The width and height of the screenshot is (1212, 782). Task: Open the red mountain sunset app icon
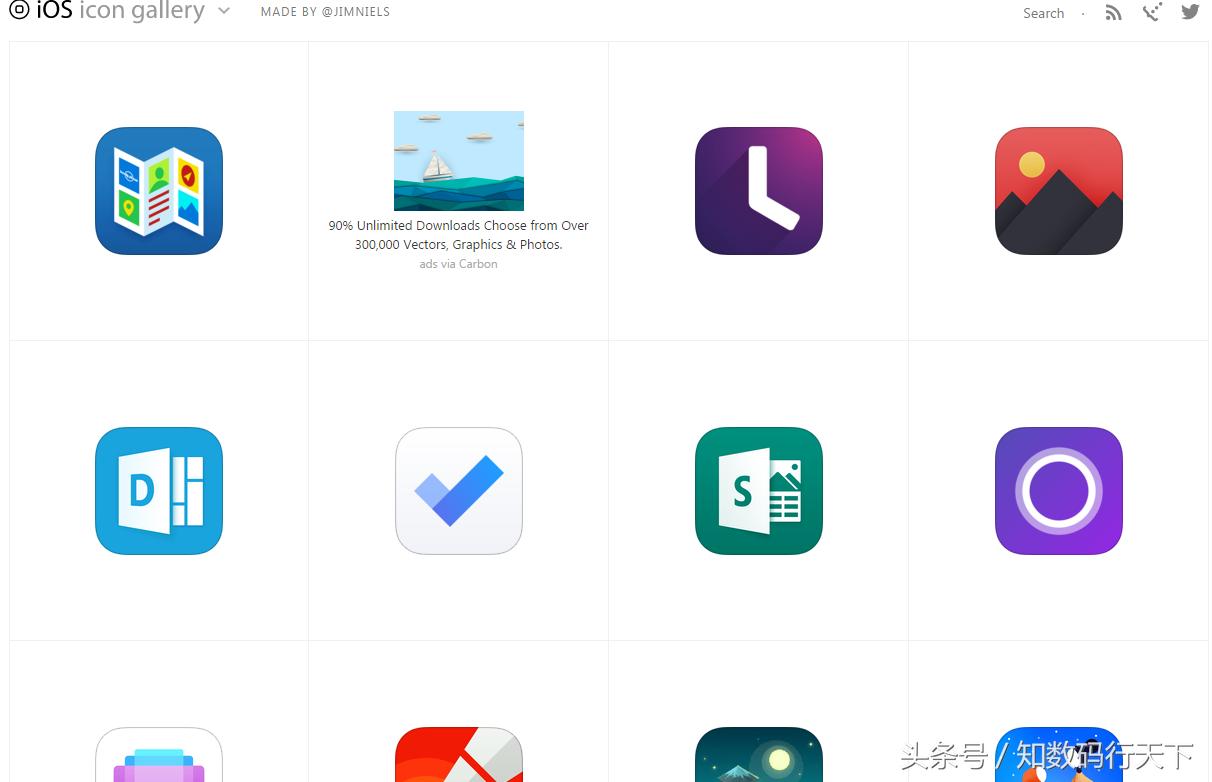pyautogui.click(x=1059, y=191)
